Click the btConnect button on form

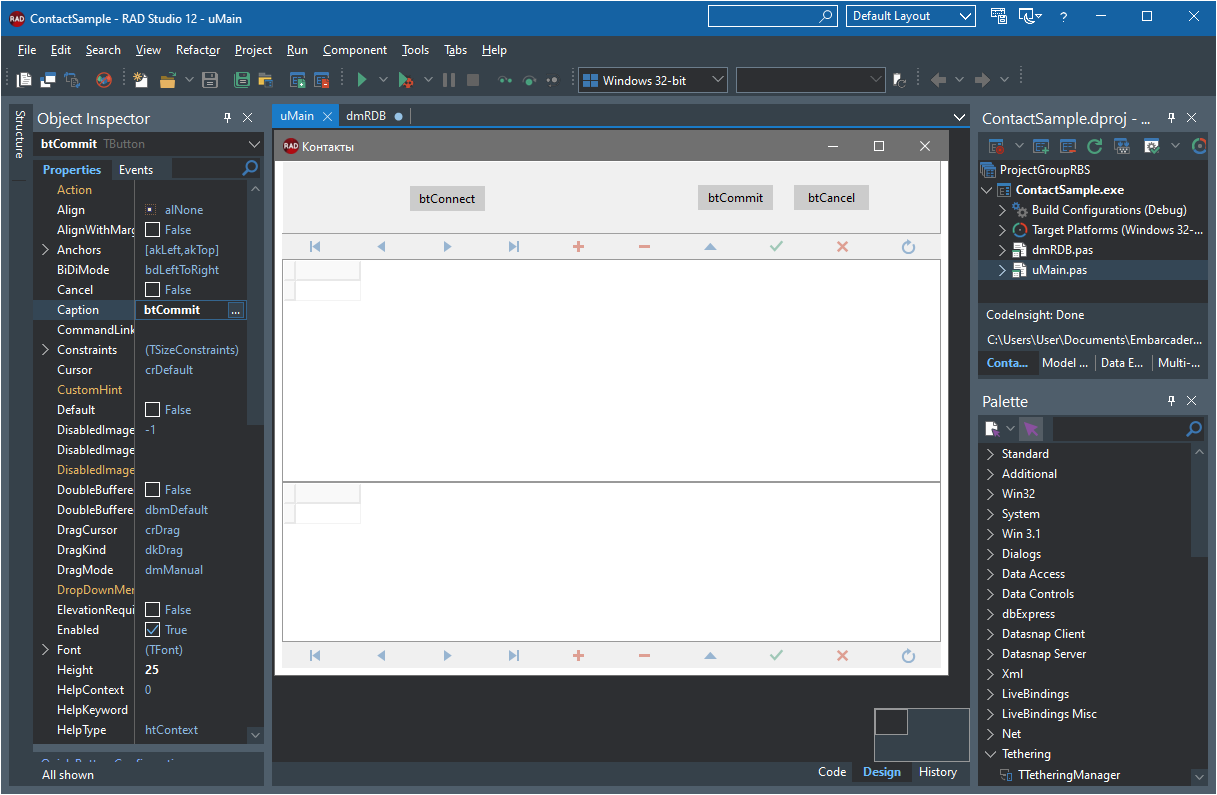click(447, 198)
